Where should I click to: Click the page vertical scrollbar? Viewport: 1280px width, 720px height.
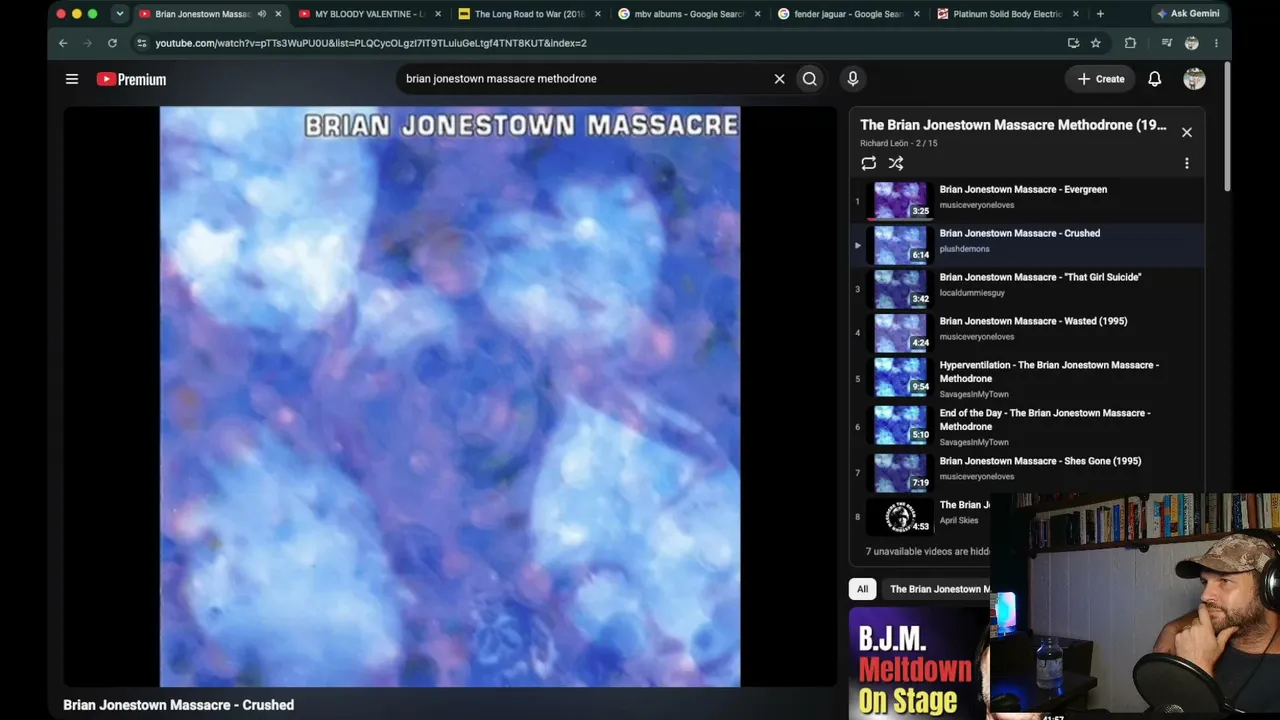pos(1227,125)
